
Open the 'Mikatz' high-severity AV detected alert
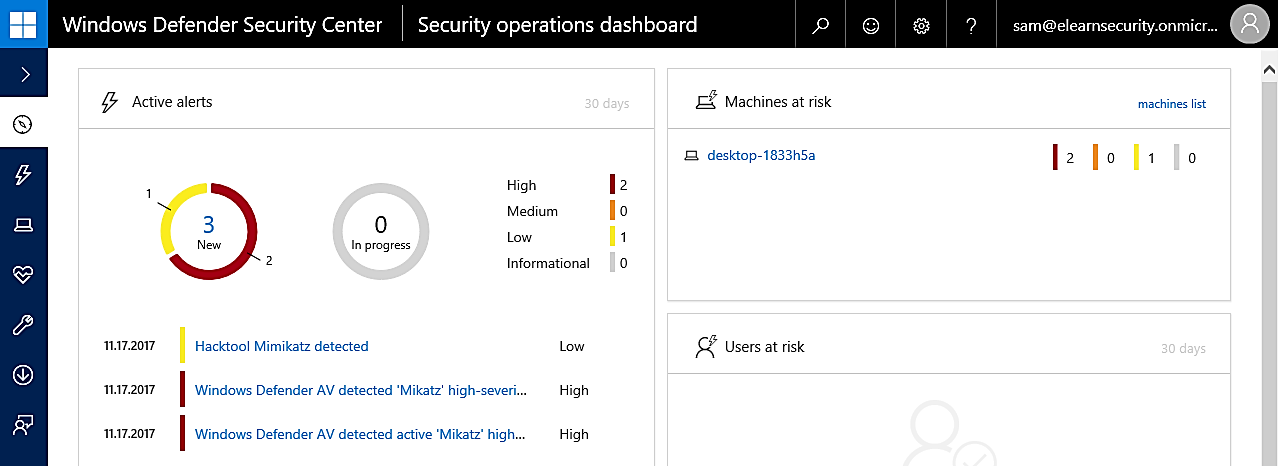click(361, 390)
